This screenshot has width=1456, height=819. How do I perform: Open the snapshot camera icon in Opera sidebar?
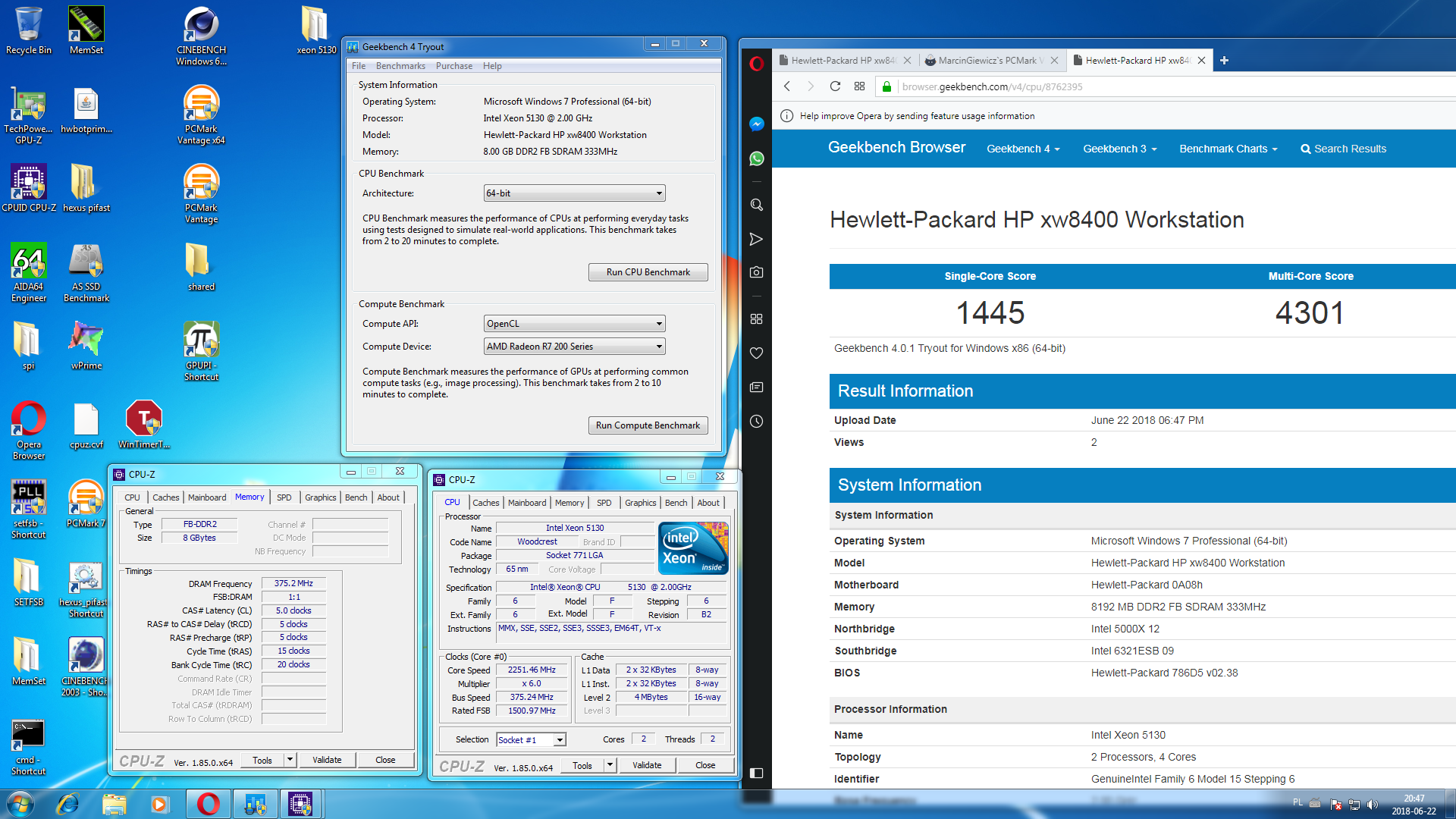[x=756, y=271]
